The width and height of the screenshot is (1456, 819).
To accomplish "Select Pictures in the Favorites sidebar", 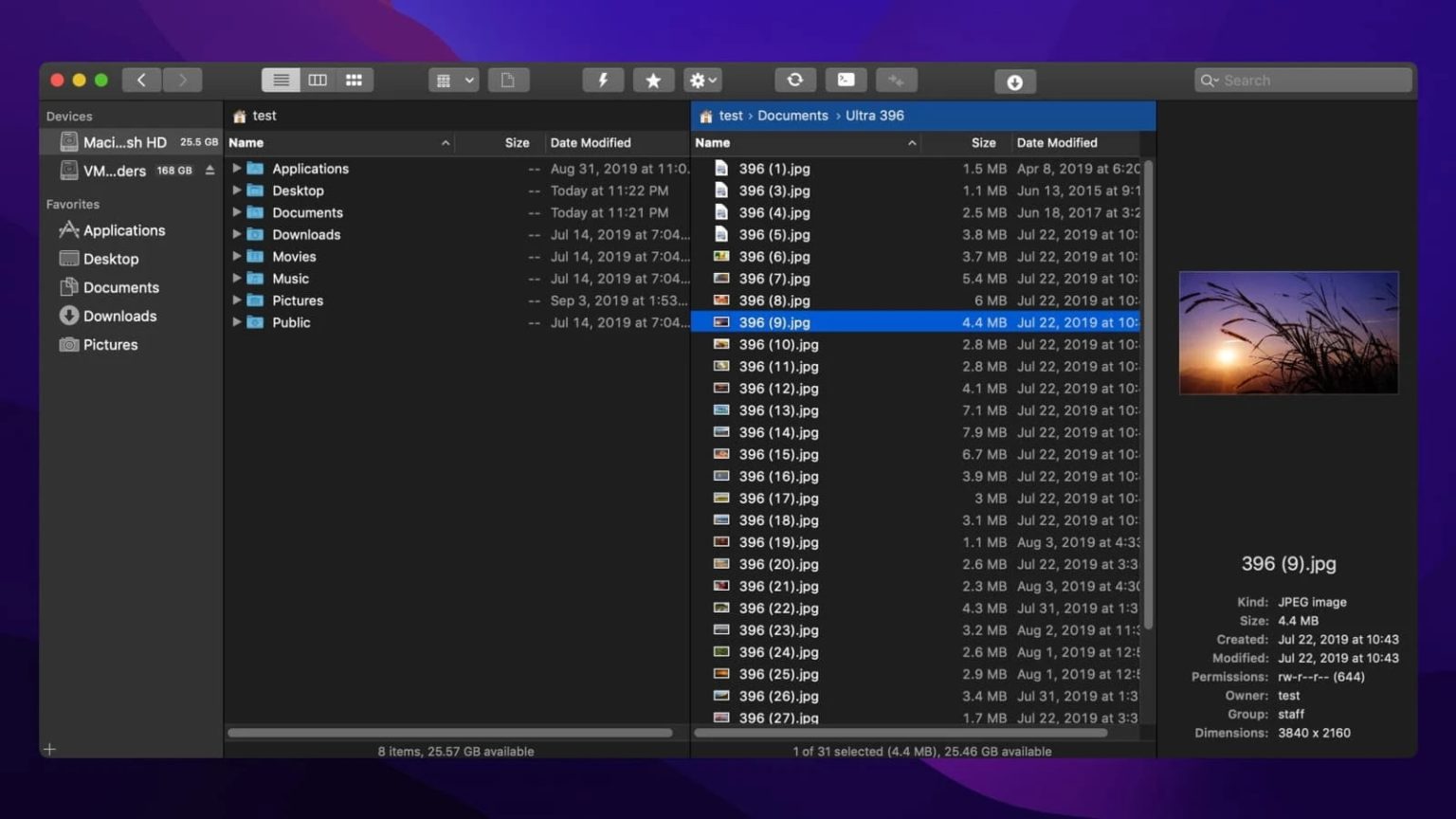I will (x=110, y=344).
